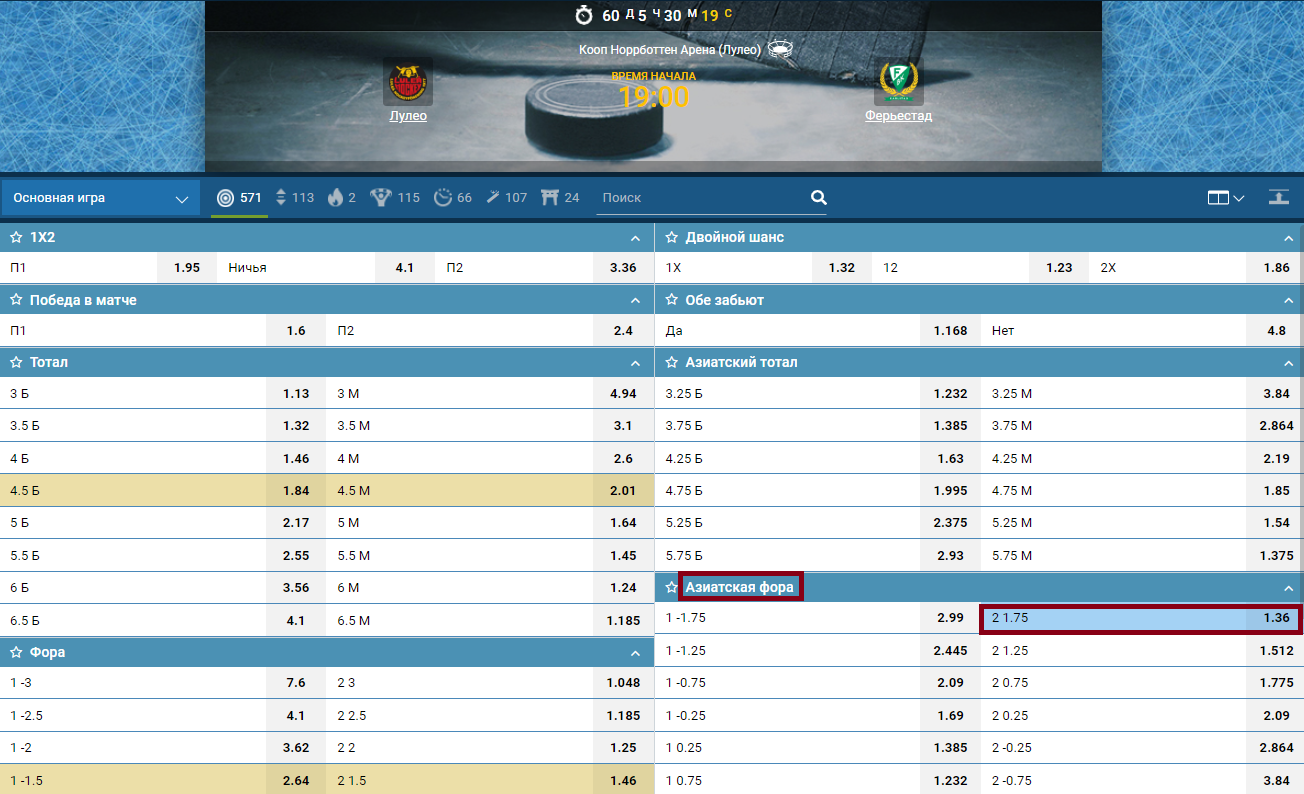This screenshot has width=1304, height=794.
Task: Open the column layout dropdown
Action: 1225,198
